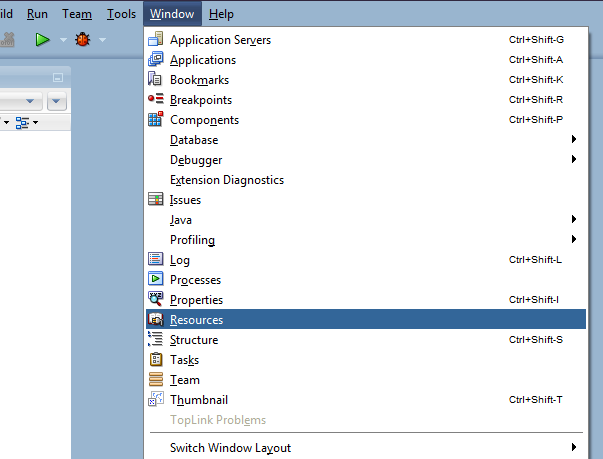Screen dimensions: 603x459
Task: Expand Switch Window Layout submenu
Action: [230, 448]
